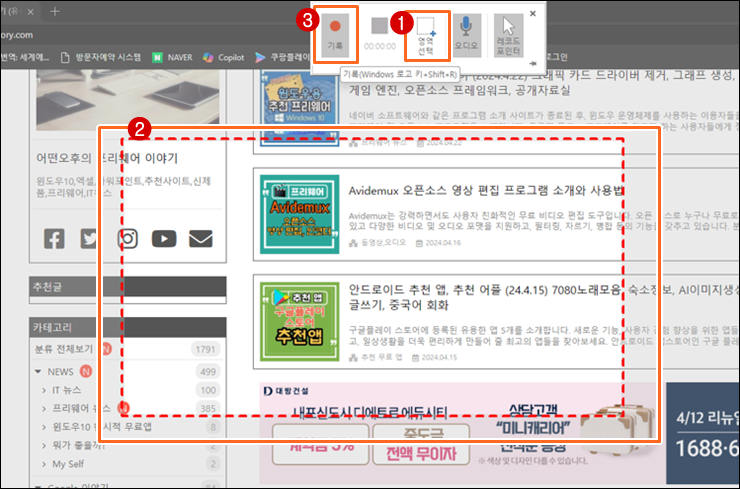
Task: Toggle 오디오 microphone recording
Action: point(466,35)
